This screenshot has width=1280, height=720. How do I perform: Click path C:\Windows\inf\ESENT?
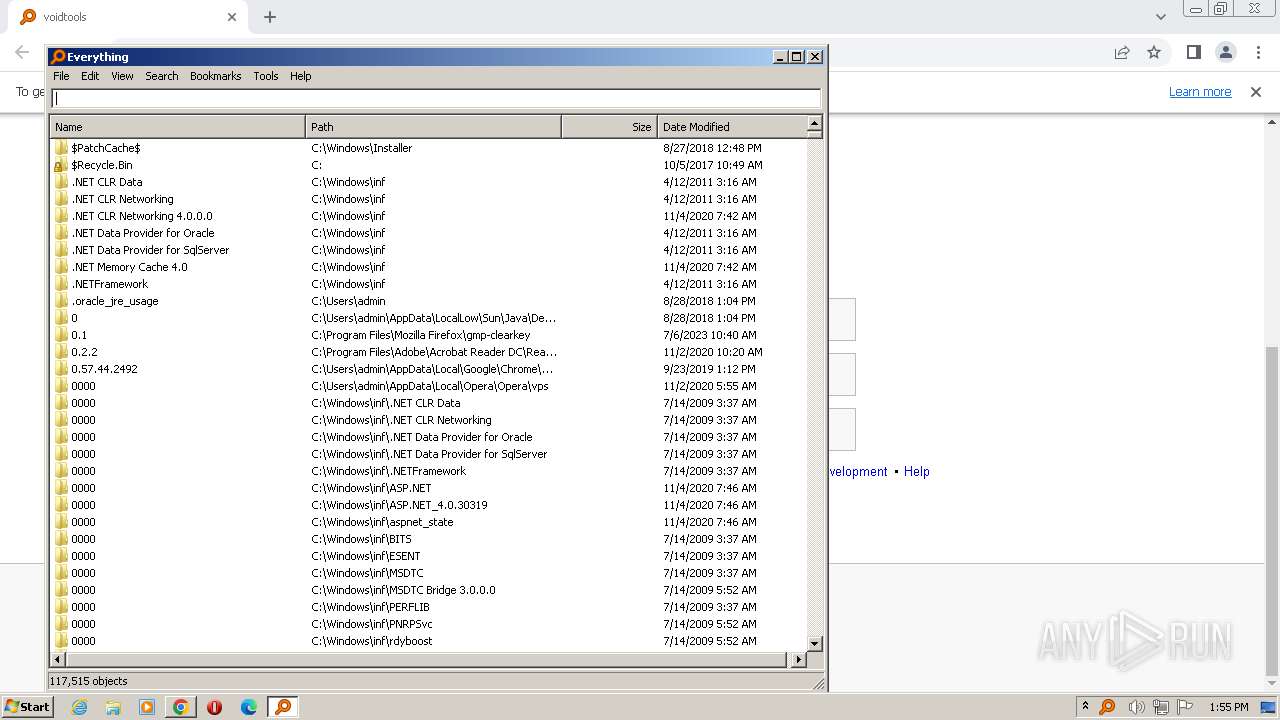pyautogui.click(x=365, y=556)
